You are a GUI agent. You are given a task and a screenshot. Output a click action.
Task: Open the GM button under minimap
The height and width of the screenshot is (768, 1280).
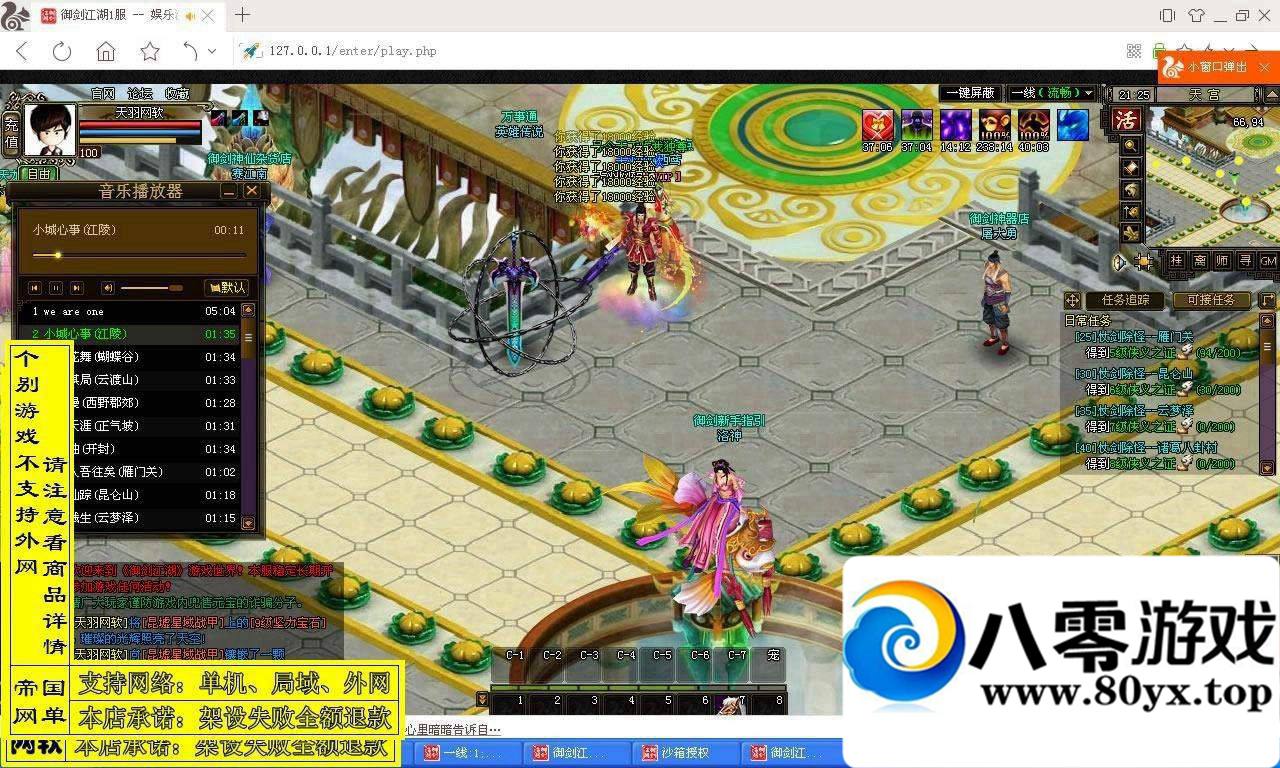[1268, 261]
